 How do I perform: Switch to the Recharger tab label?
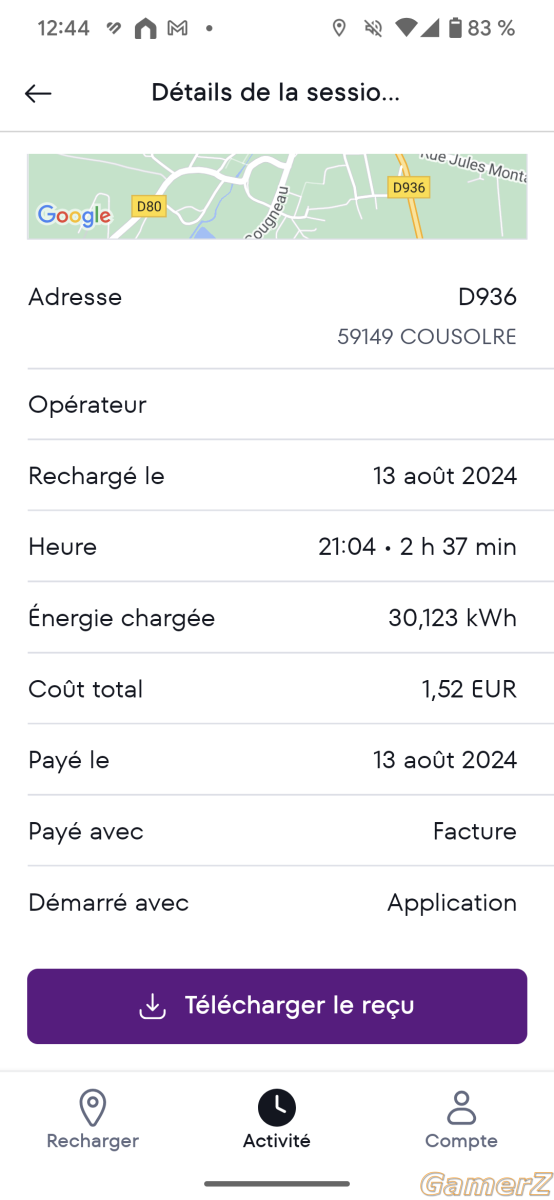pyautogui.click(x=93, y=1141)
